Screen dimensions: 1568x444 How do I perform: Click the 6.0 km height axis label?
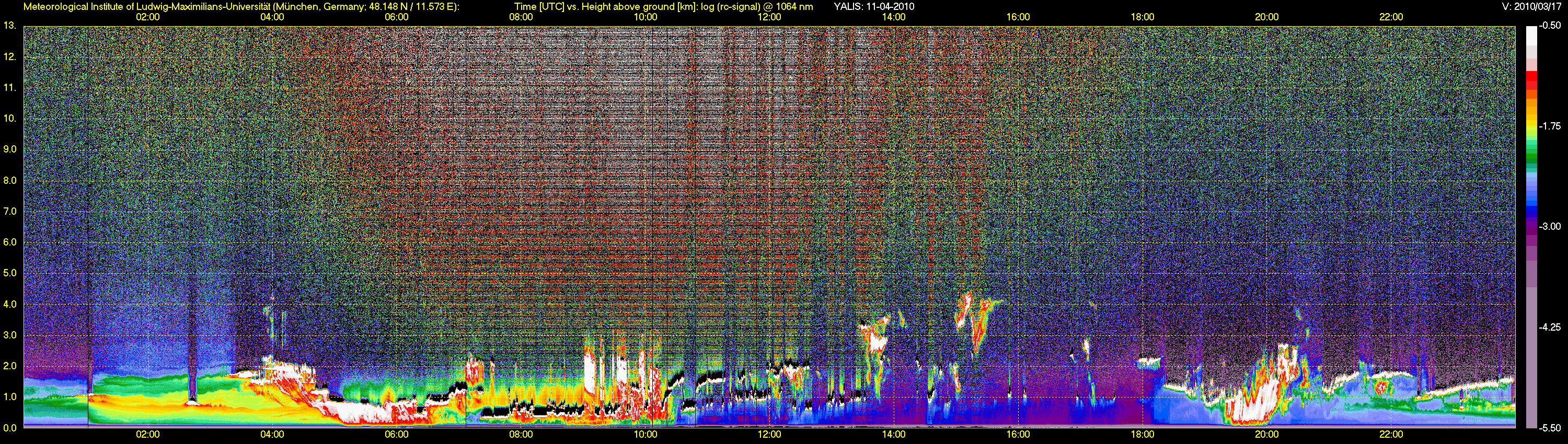(x=10, y=242)
